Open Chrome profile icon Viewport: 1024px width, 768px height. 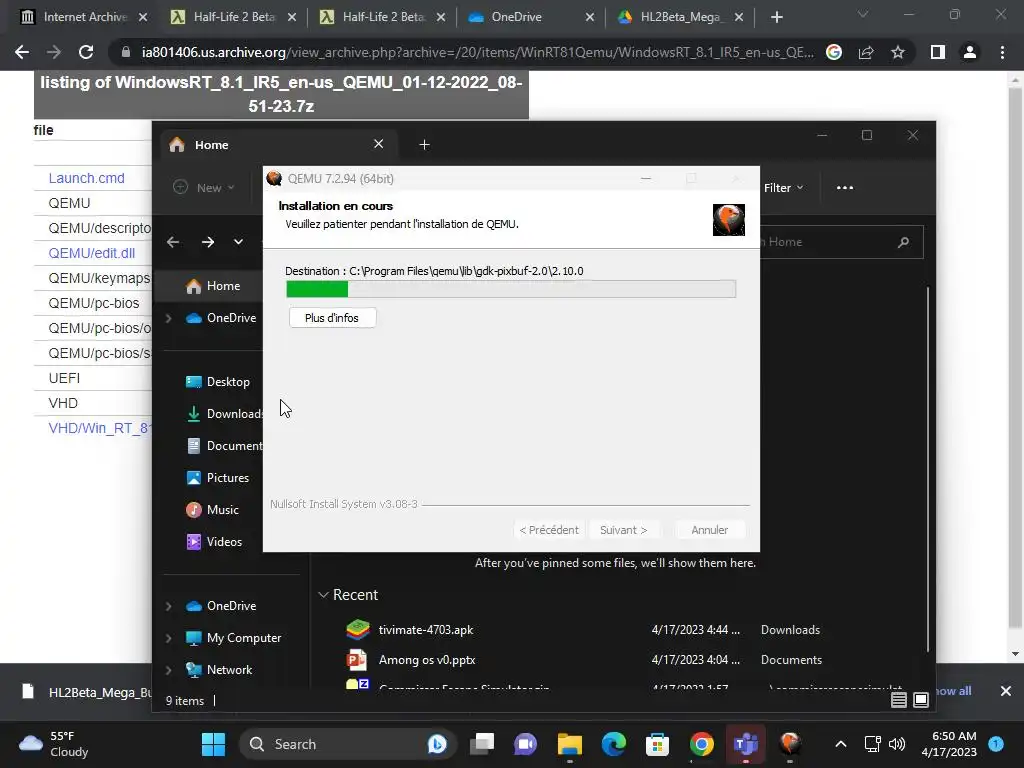(970, 52)
